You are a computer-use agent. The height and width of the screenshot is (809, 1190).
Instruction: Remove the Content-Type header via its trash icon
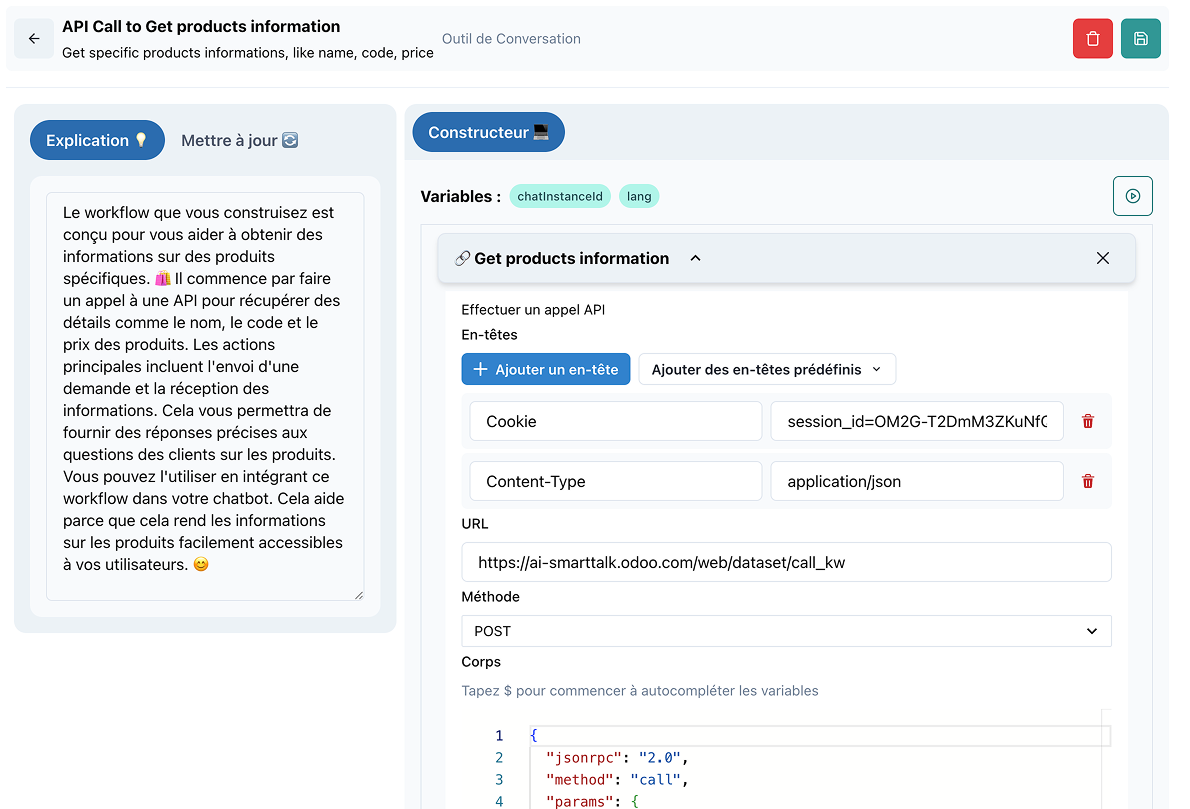tap(1087, 481)
